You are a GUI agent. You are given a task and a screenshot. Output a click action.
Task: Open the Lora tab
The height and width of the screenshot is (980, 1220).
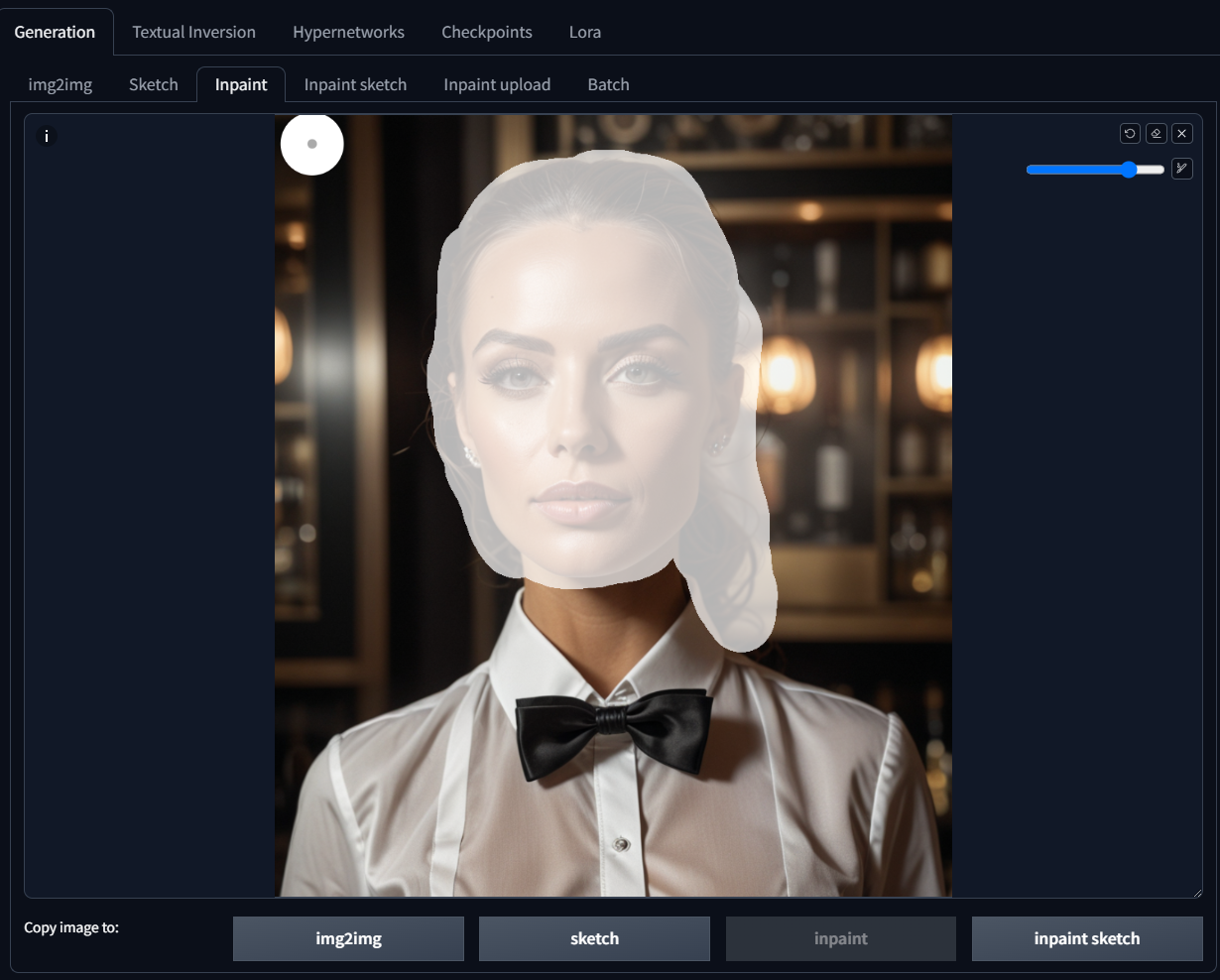pos(584,32)
